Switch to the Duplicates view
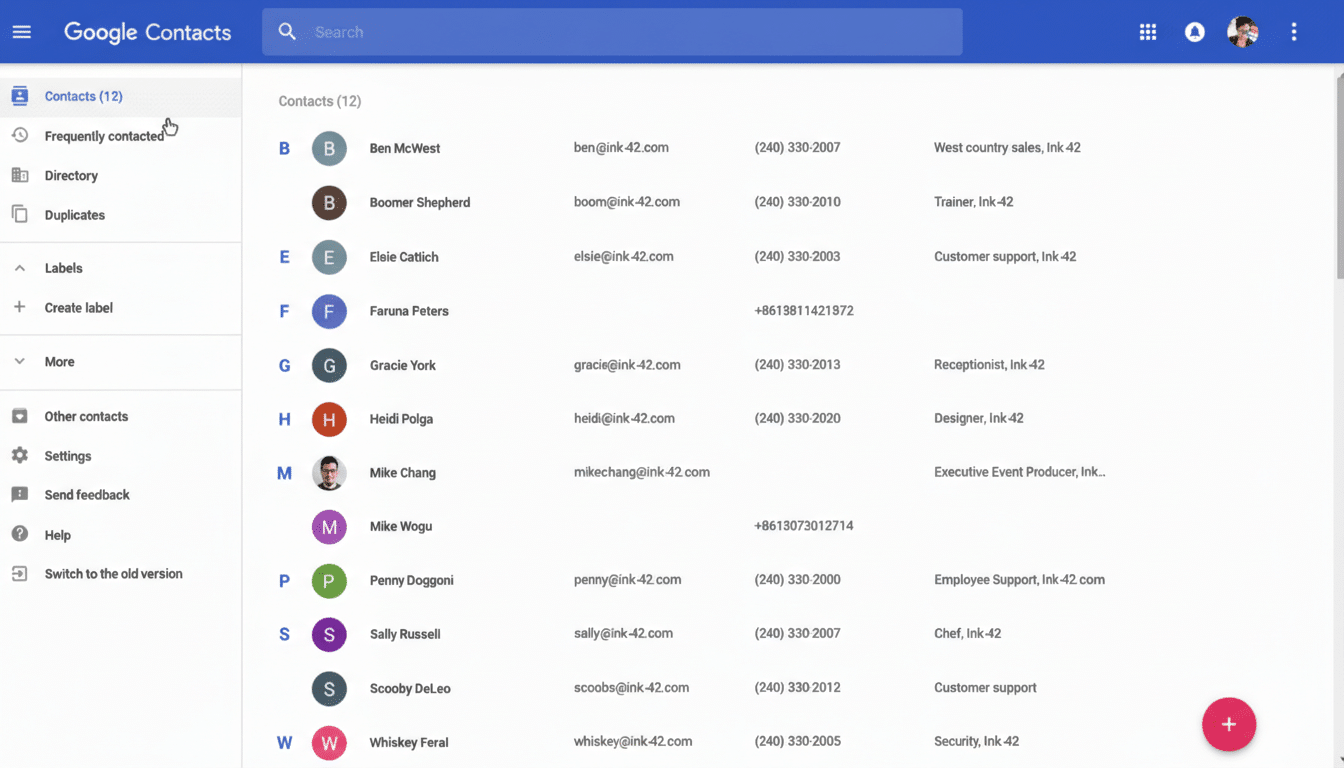Viewport: 1344px width, 768px height. [74, 214]
